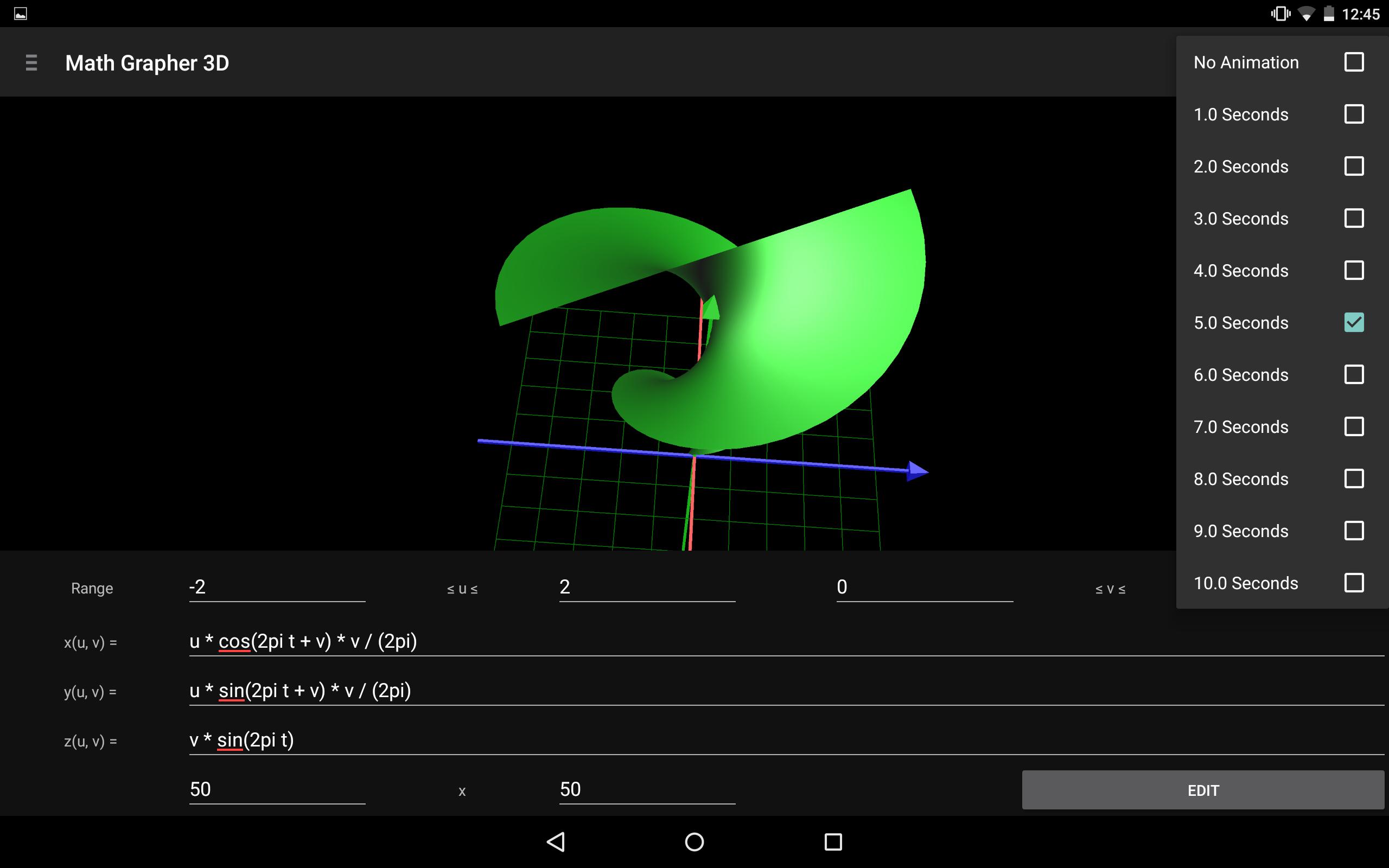Screen dimensions: 1389x868
Task: Check the 1.0 Seconds checkbox
Action: point(1354,114)
